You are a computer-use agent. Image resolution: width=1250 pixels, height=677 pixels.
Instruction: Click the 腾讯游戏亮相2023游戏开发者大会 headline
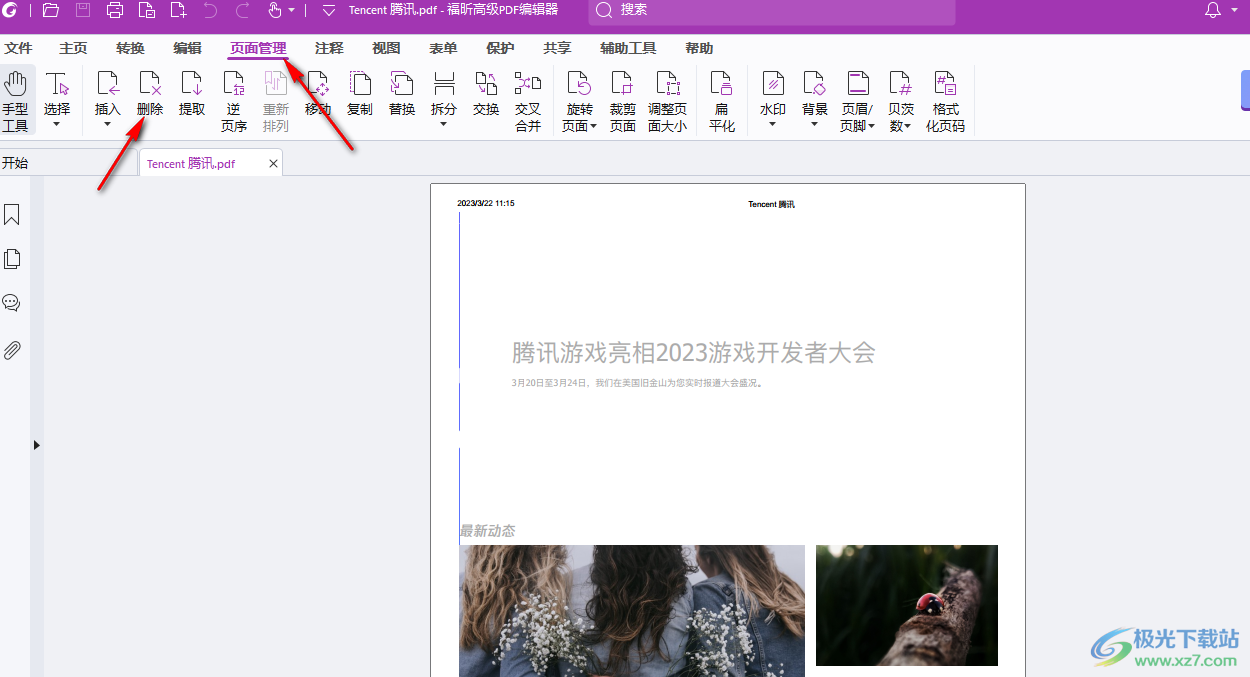(x=694, y=352)
